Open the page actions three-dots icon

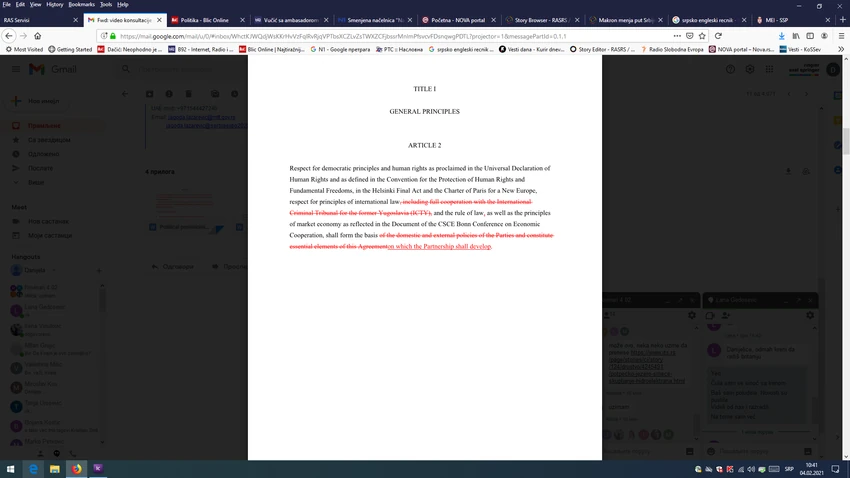pos(677,36)
